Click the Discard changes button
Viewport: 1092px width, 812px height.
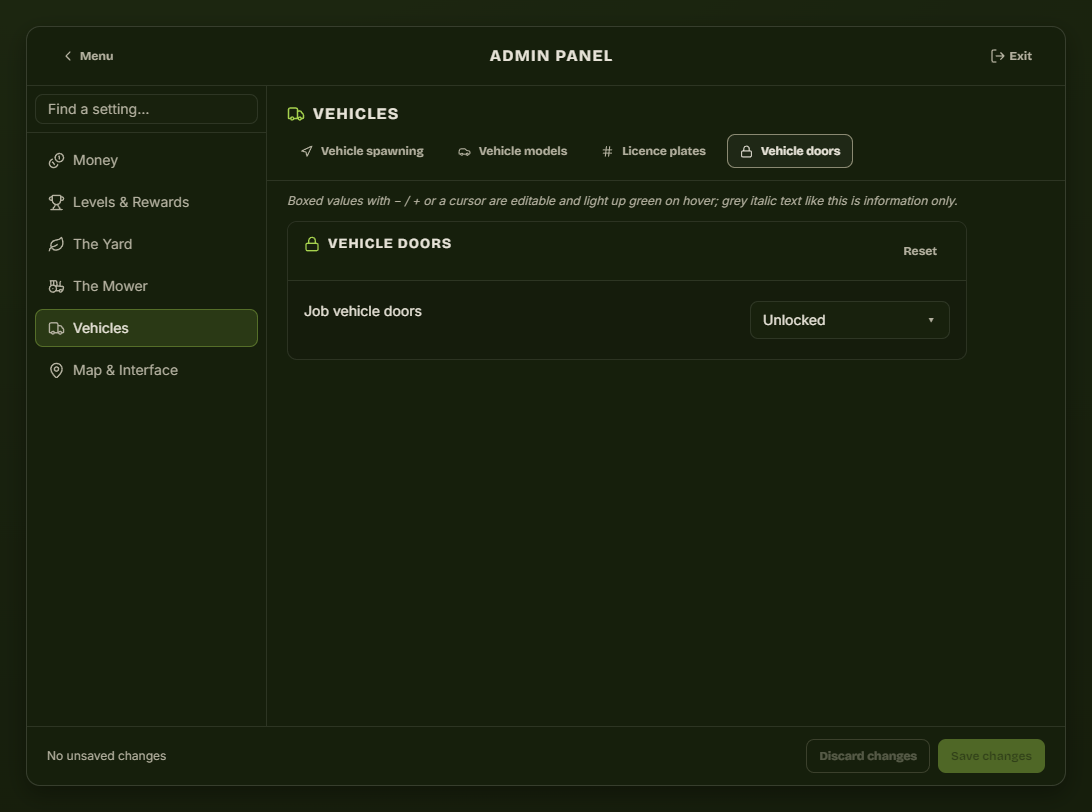[868, 756]
